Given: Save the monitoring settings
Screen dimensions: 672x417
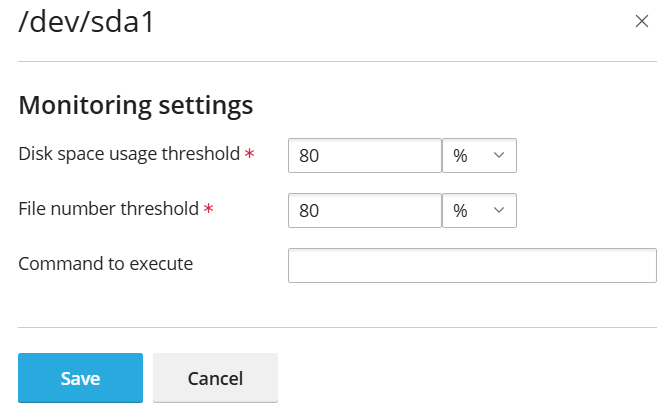Looking at the screenshot, I should [80, 378].
